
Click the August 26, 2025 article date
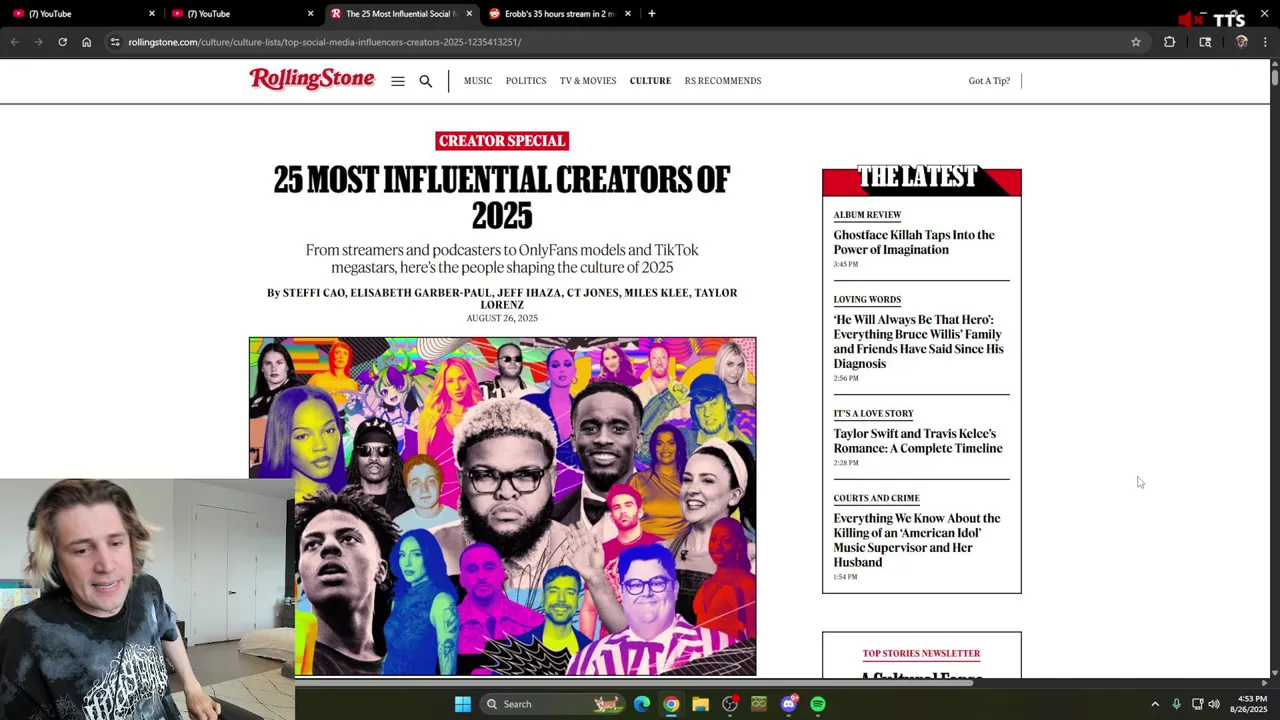[502, 318]
